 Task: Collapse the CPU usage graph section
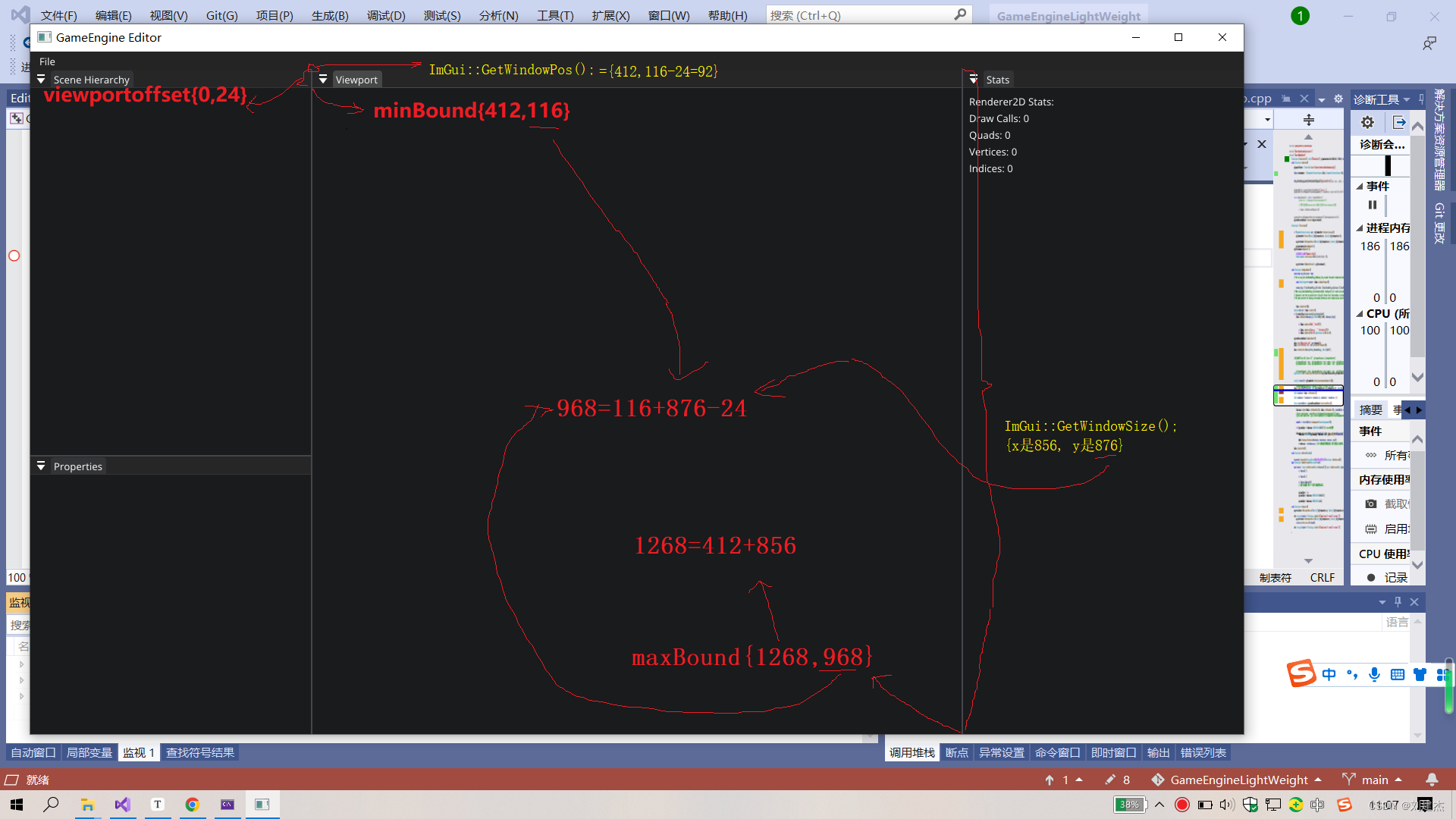(1360, 314)
